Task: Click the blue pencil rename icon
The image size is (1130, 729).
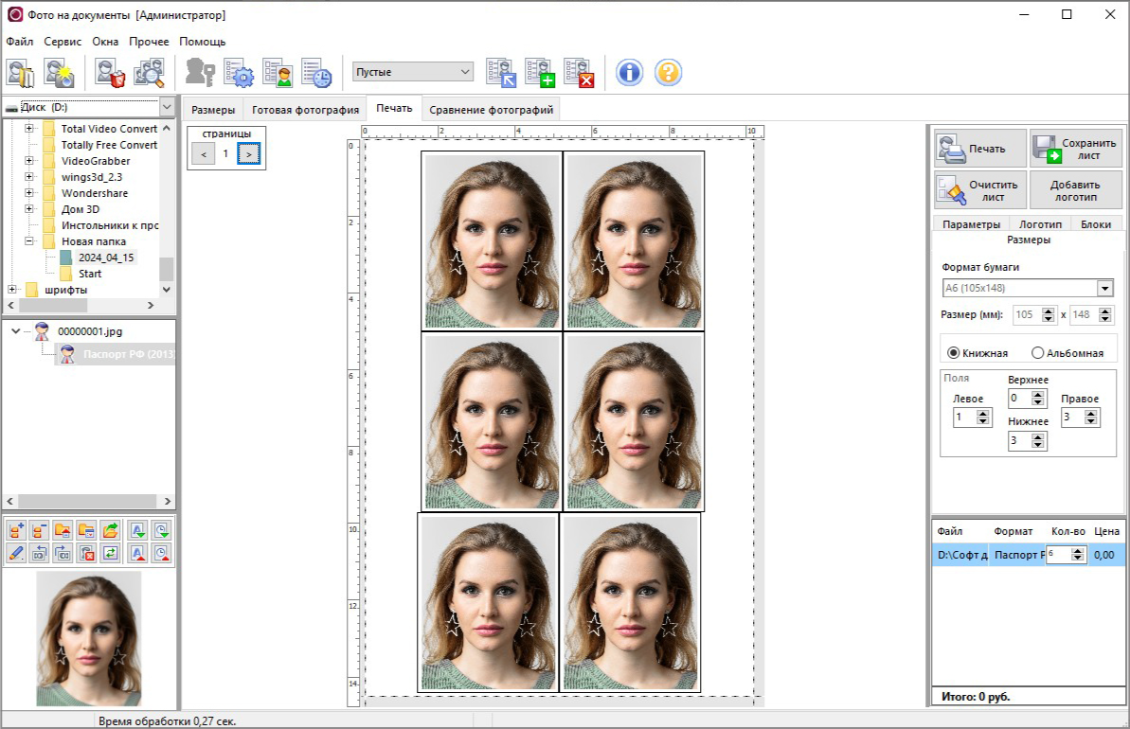Action: (x=16, y=552)
